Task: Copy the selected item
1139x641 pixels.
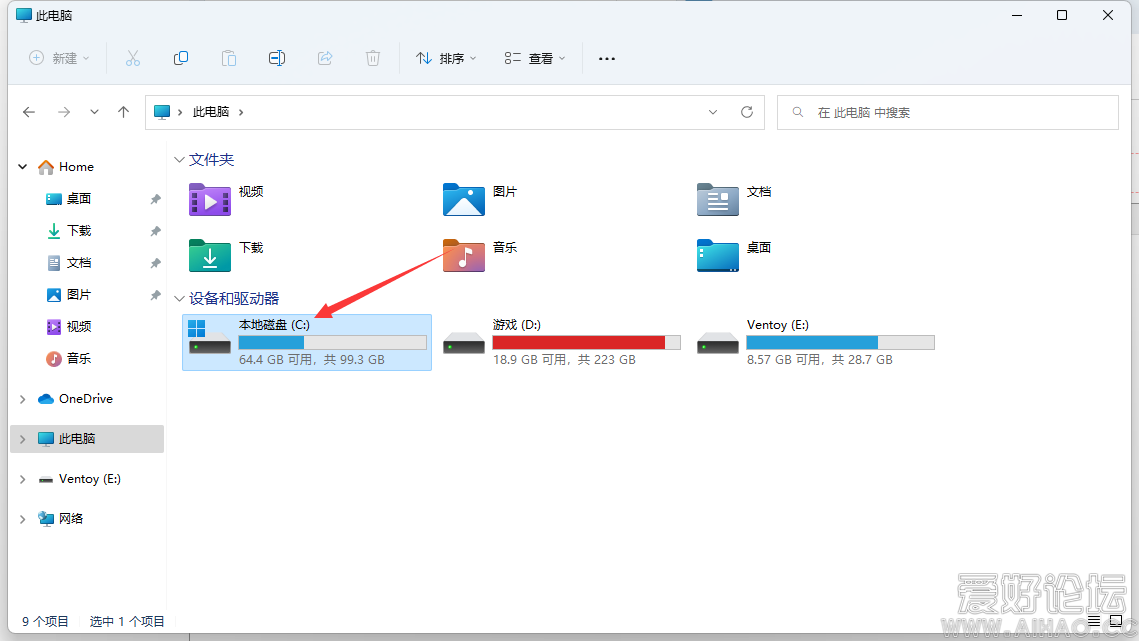Action: [x=181, y=58]
